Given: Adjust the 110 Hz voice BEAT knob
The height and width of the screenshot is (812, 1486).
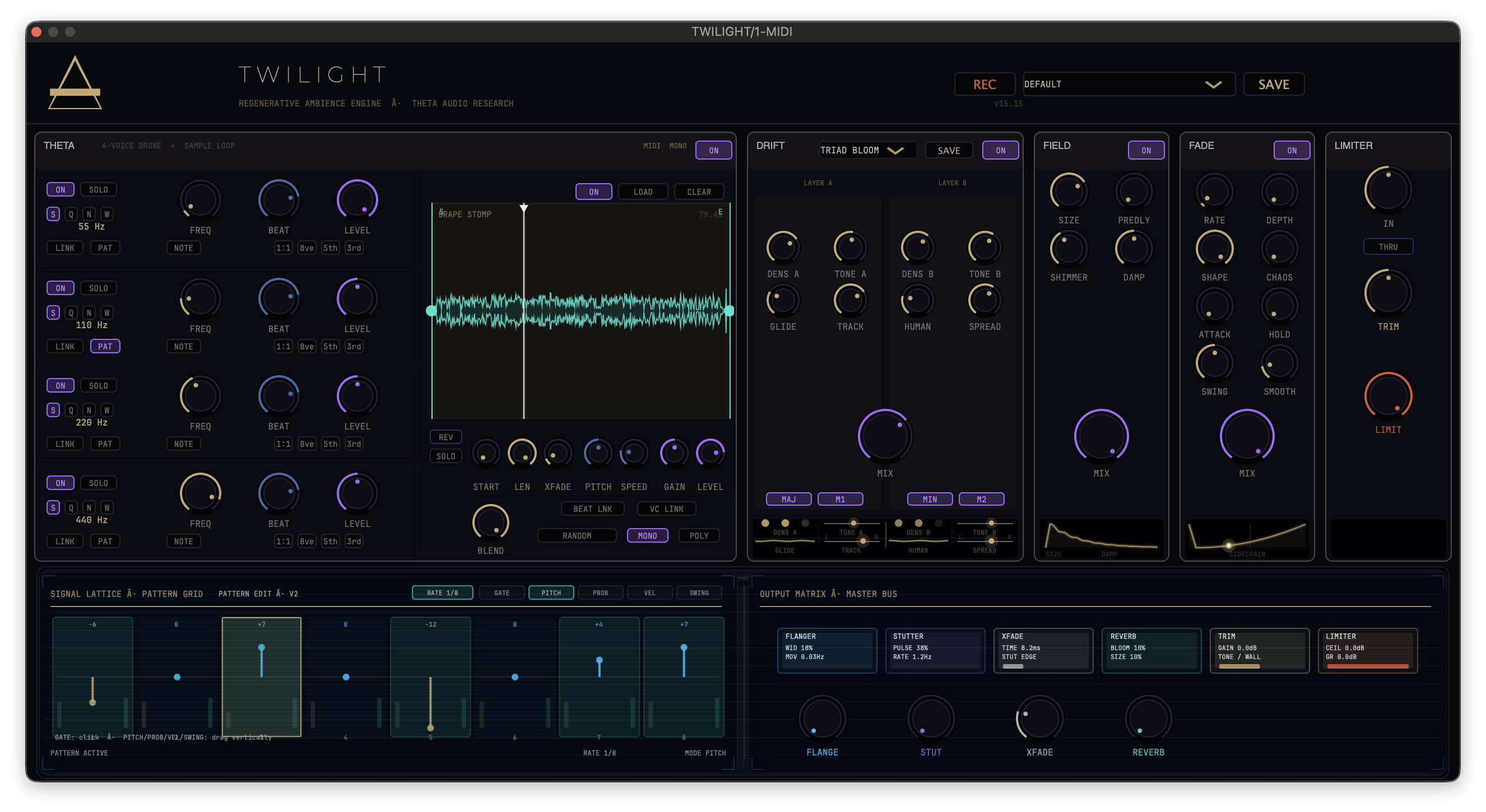Looking at the screenshot, I should click(278, 298).
